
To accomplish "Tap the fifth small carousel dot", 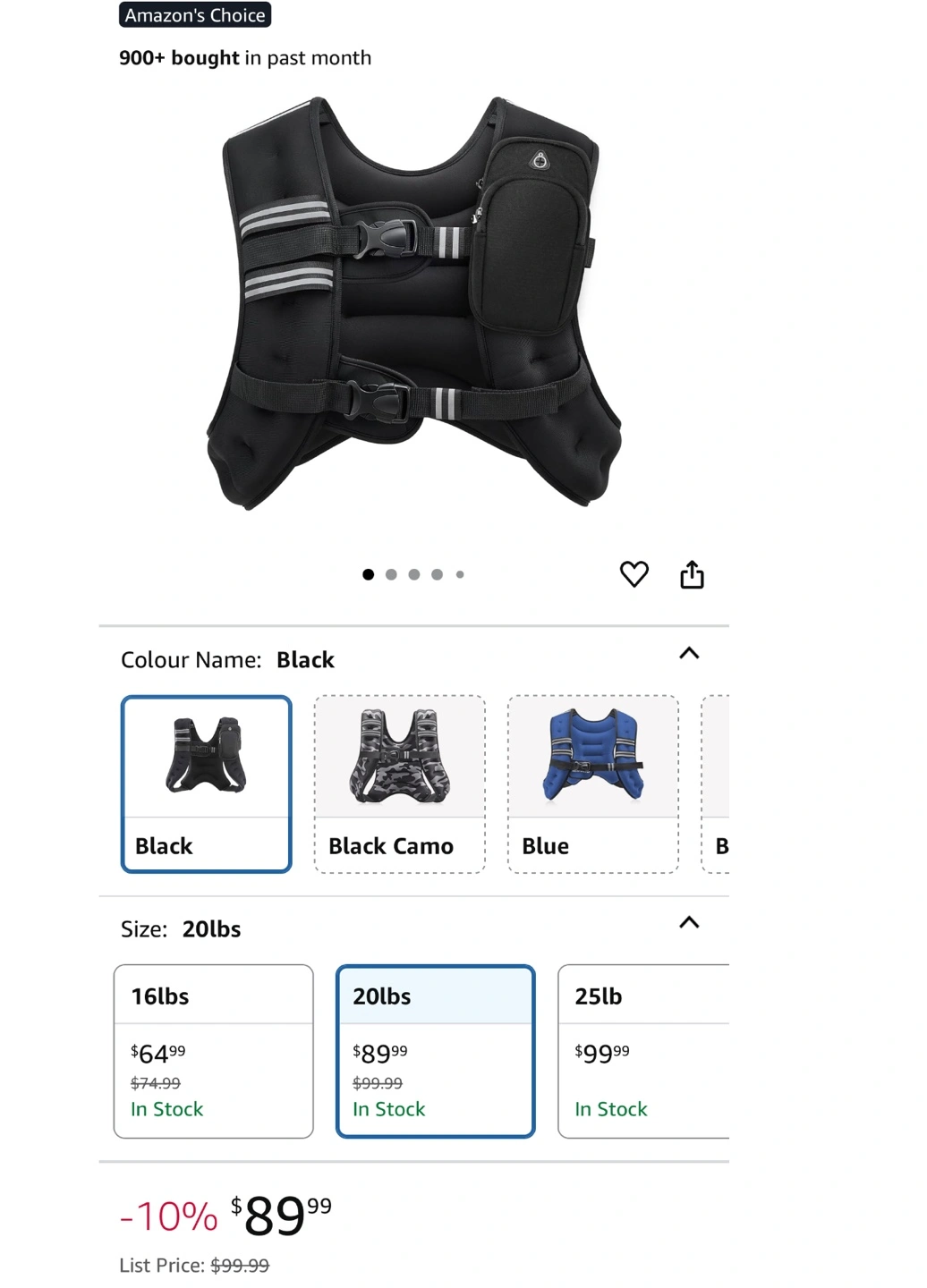I will [460, 574].
